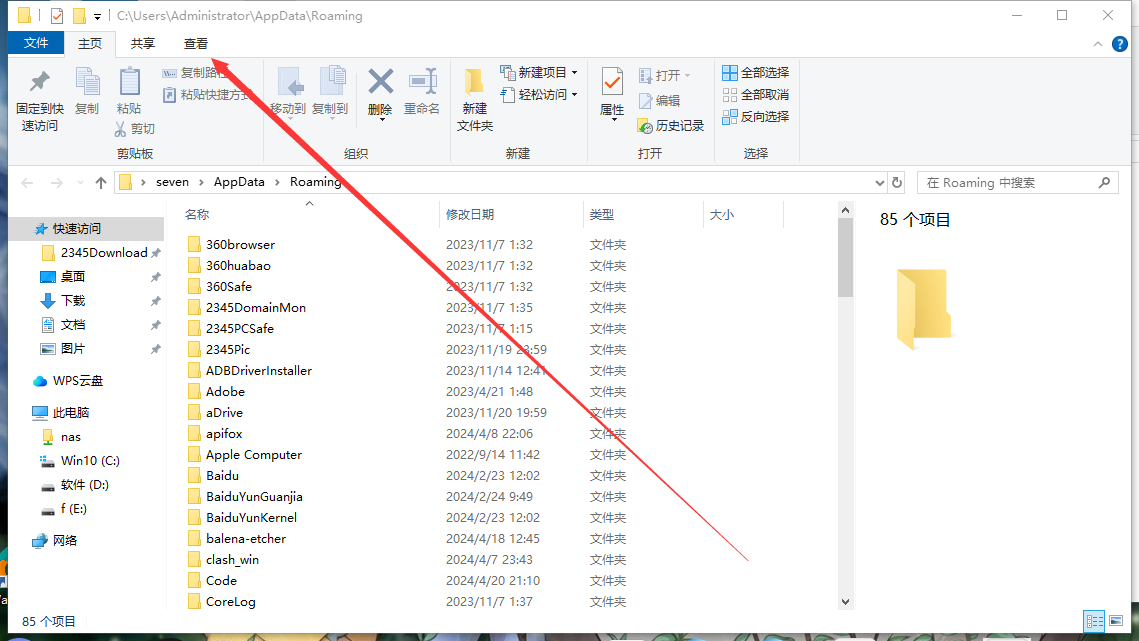Switch to the View (查看) tab
The height and width of the screenshot is (641, 1139).
pyautogui.click(x=195, y=44)
